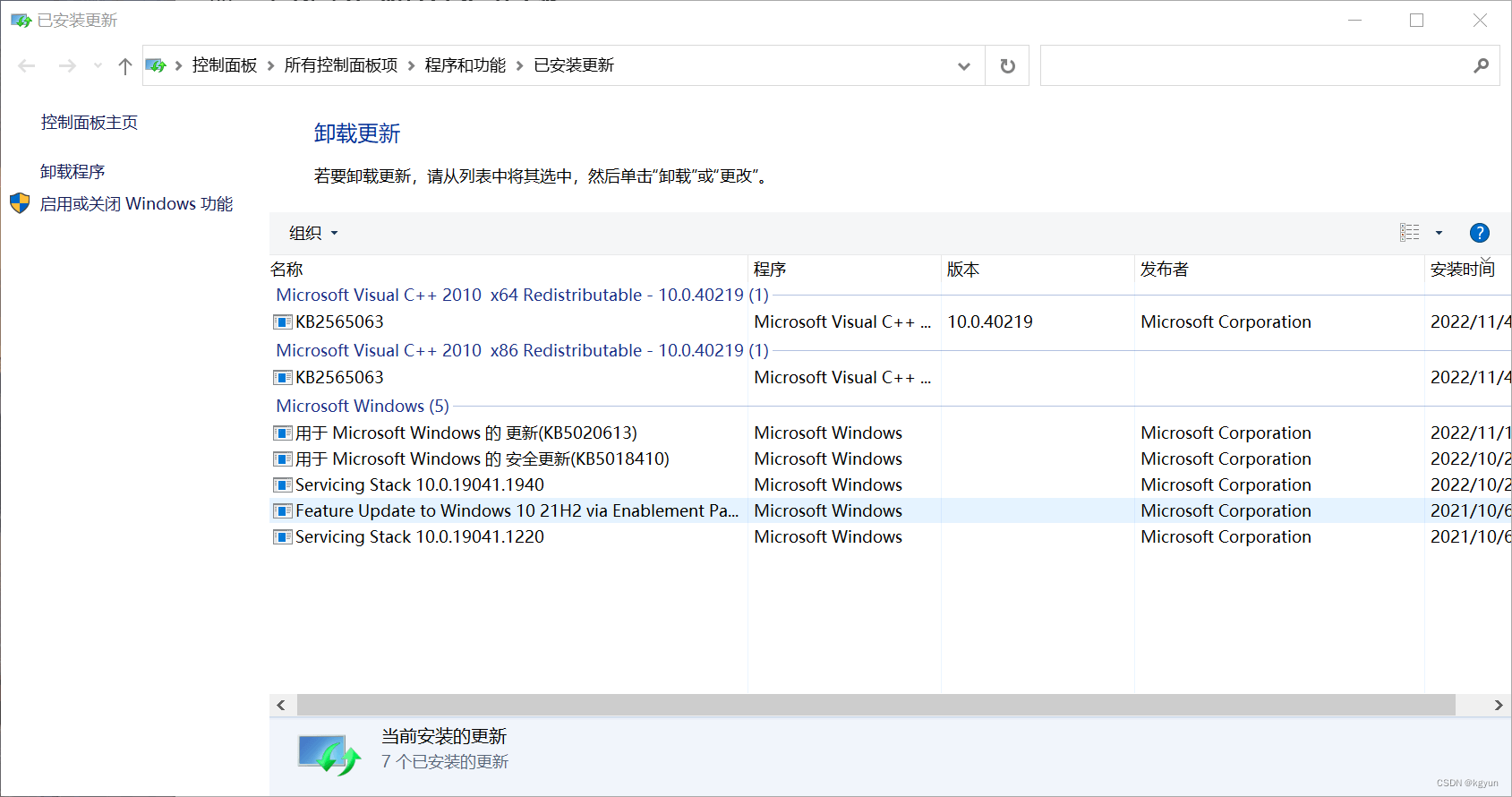Expand the address bar history dropdown
Screen dimensions: 1512x797
coord(963,65)
